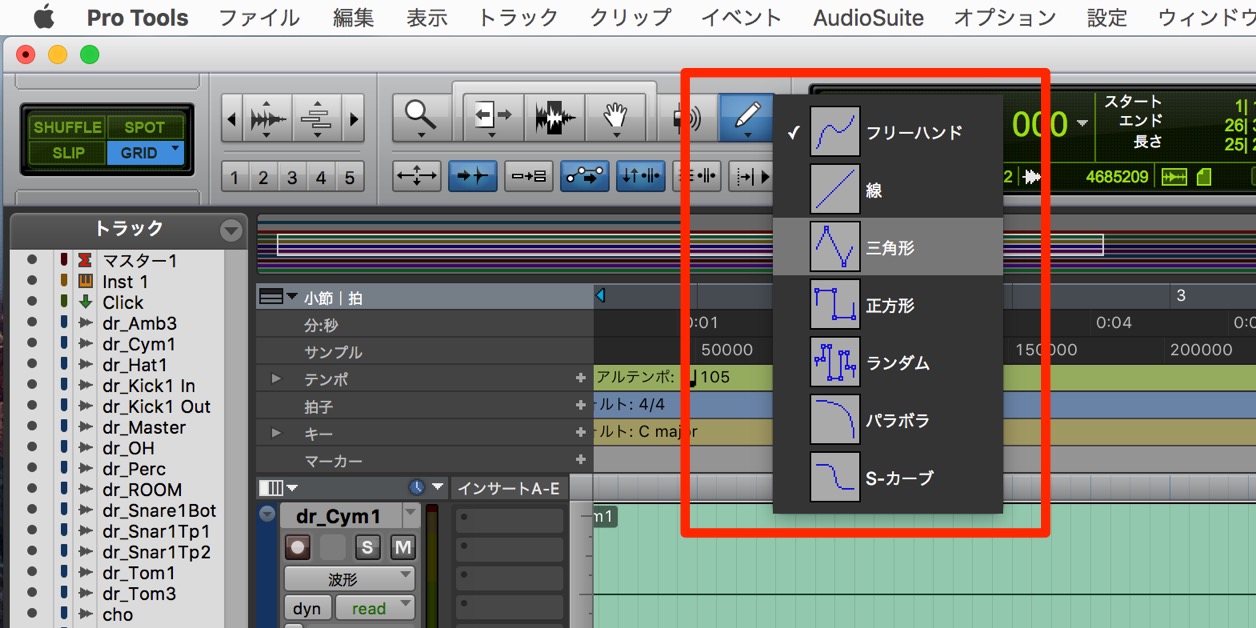Add a tempo change with plus button
1256x628 pixels.
580,379
